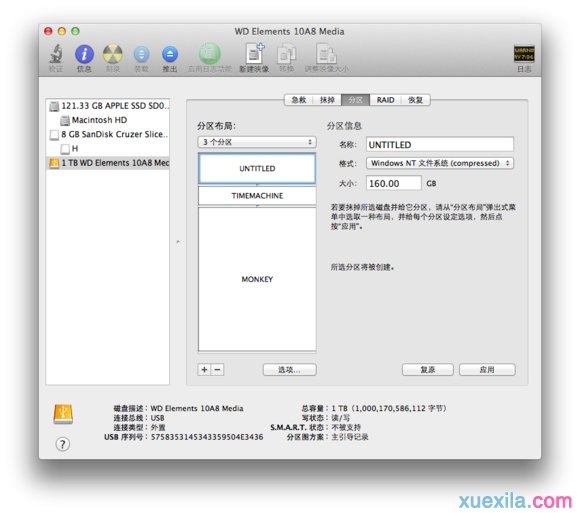Select the TIMEMACHINE partition block

[257, 196]
